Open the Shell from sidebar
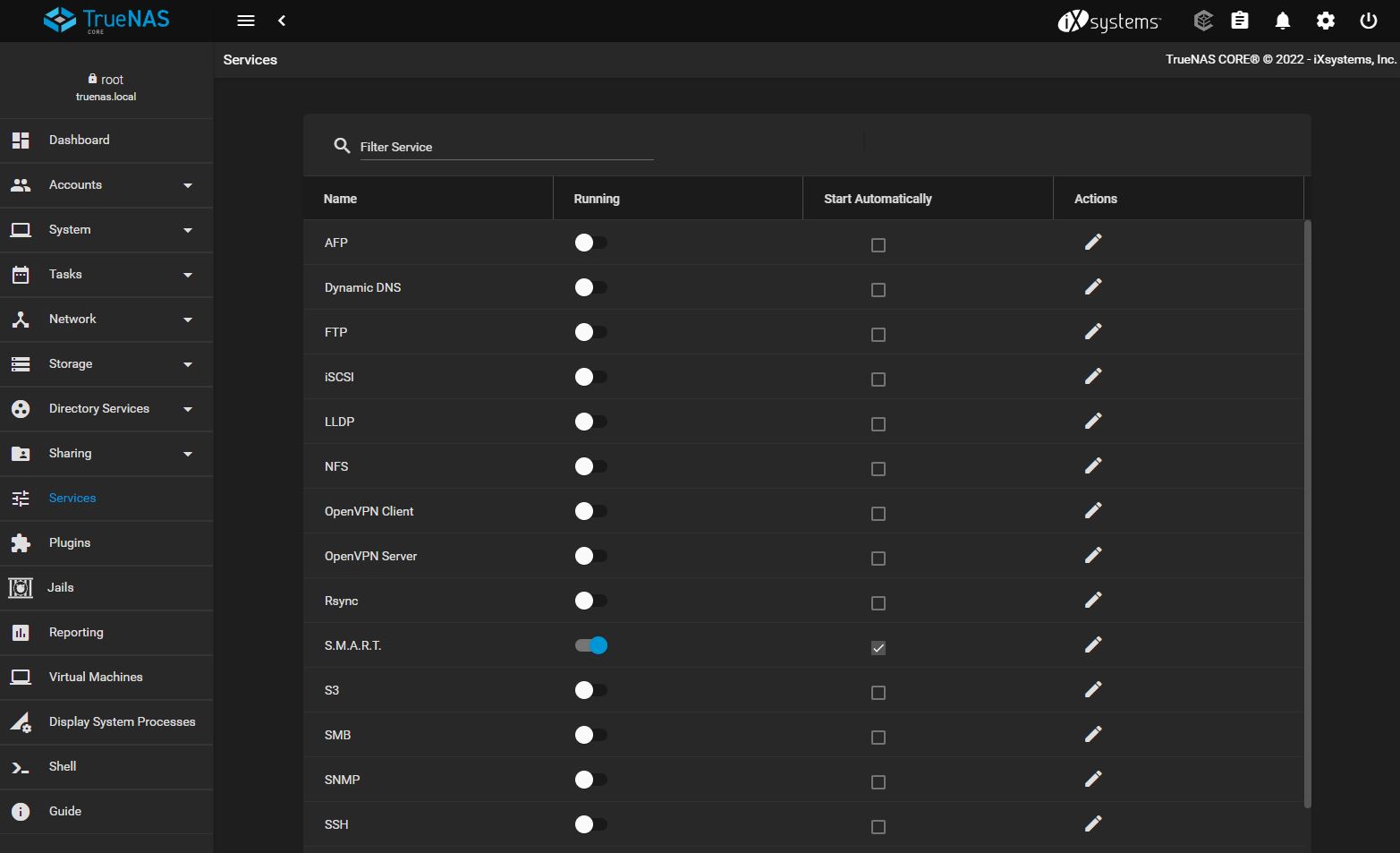Image resolution: width=1400 pixels, height=853 pixels. [63, 767]
